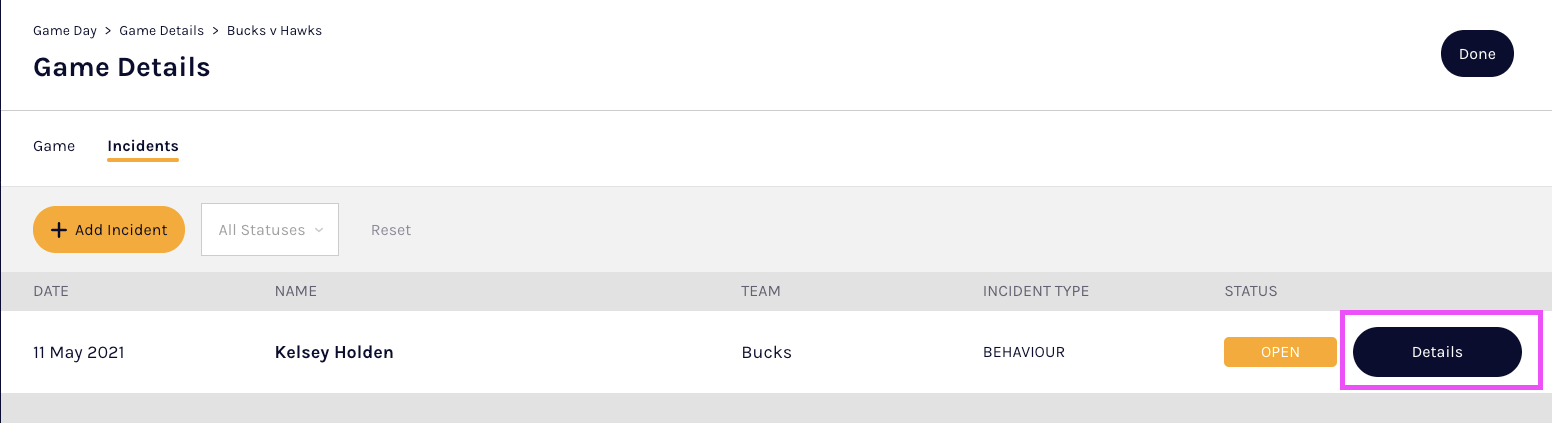Viewport: 1552px width, 423px height.
Task: Sort by the NAME column header
Action: [x=296, y=292]
